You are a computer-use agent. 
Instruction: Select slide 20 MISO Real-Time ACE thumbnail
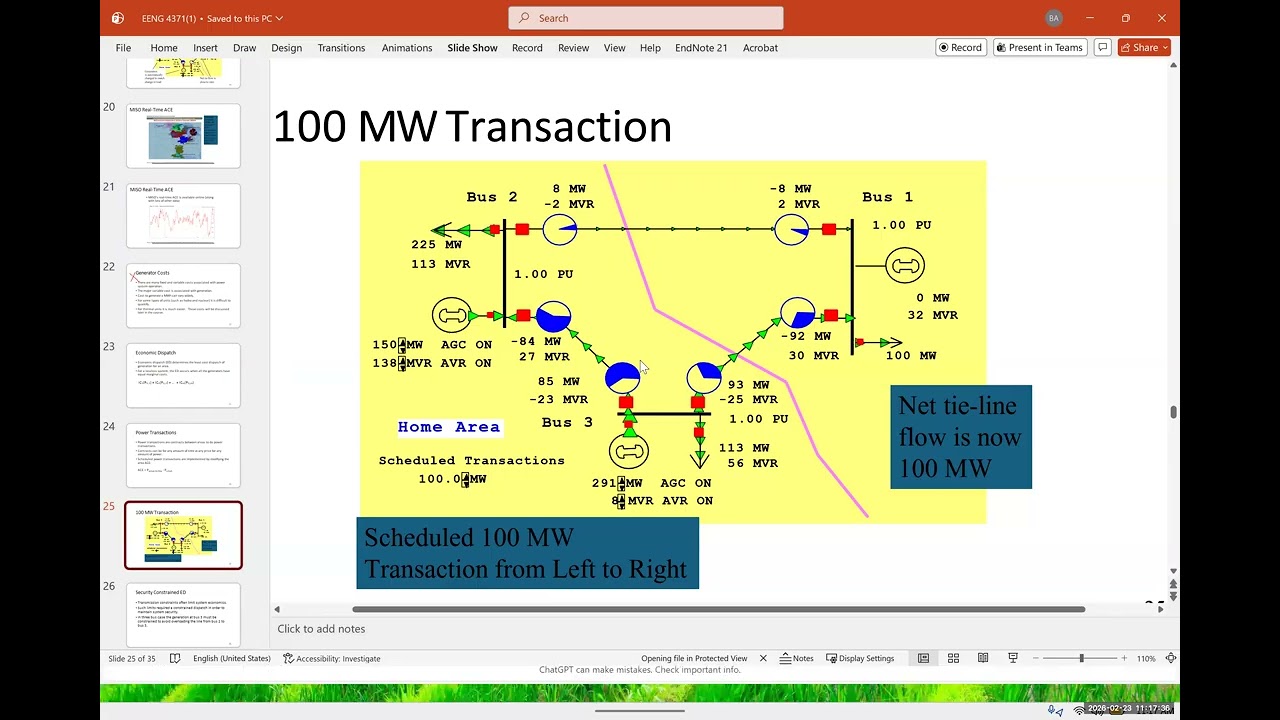point(183,136)
